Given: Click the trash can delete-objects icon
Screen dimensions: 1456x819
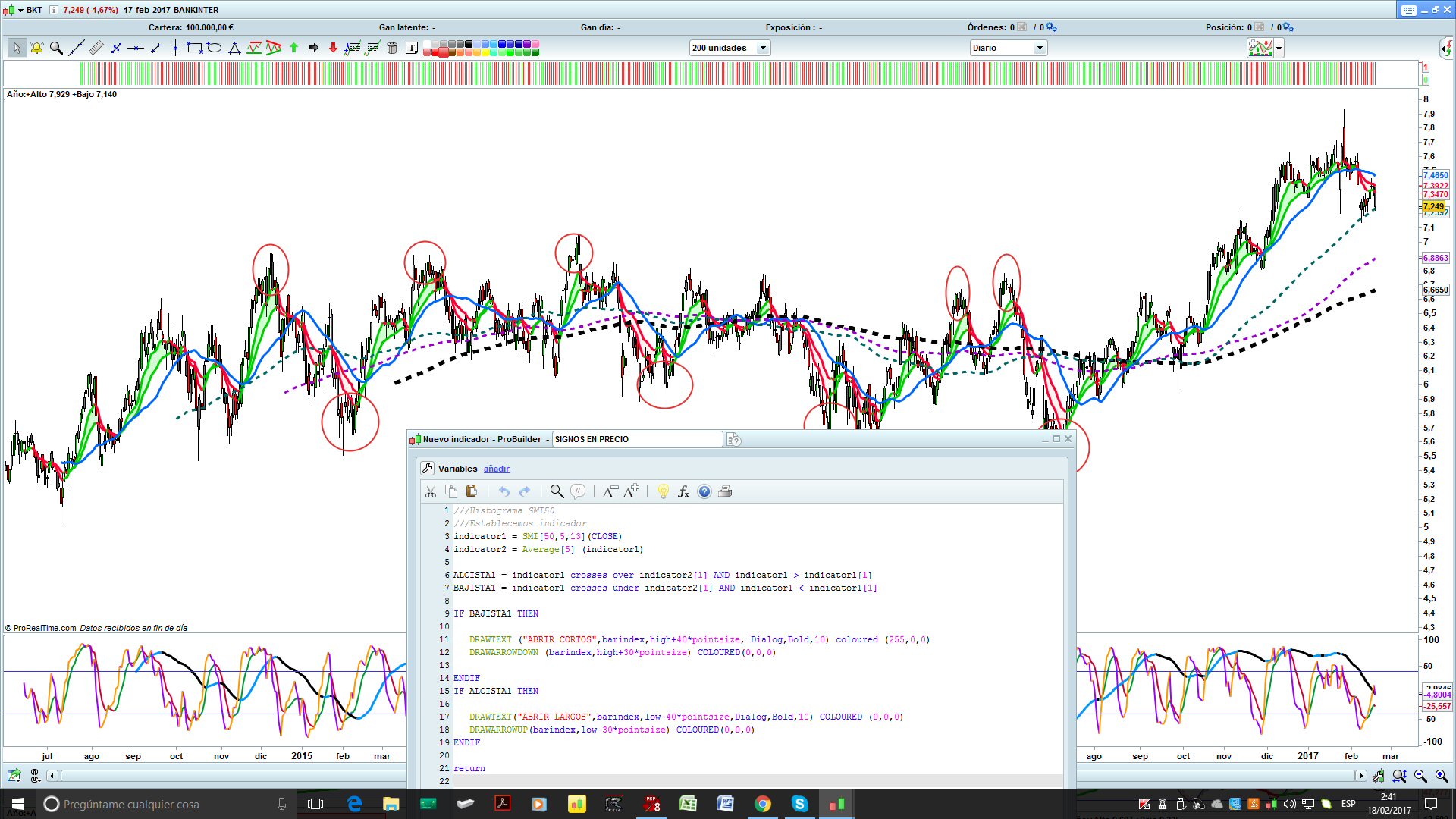Looking at the screenshot, I should pyautogui.click(x=392, y=48).
